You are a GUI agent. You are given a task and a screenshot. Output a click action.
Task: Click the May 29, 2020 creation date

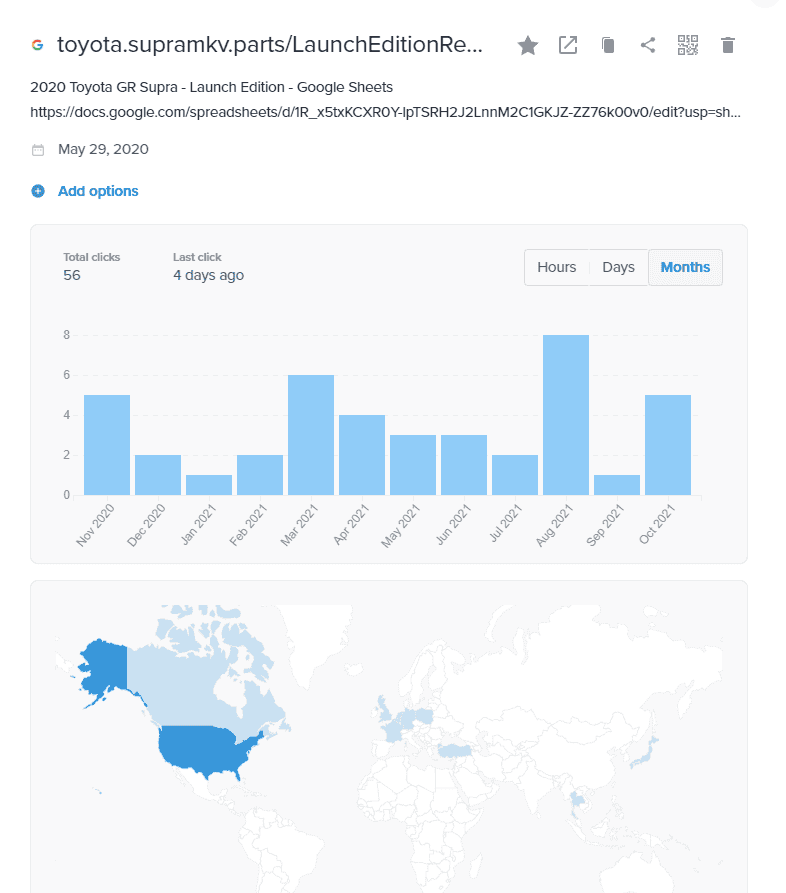103,150
